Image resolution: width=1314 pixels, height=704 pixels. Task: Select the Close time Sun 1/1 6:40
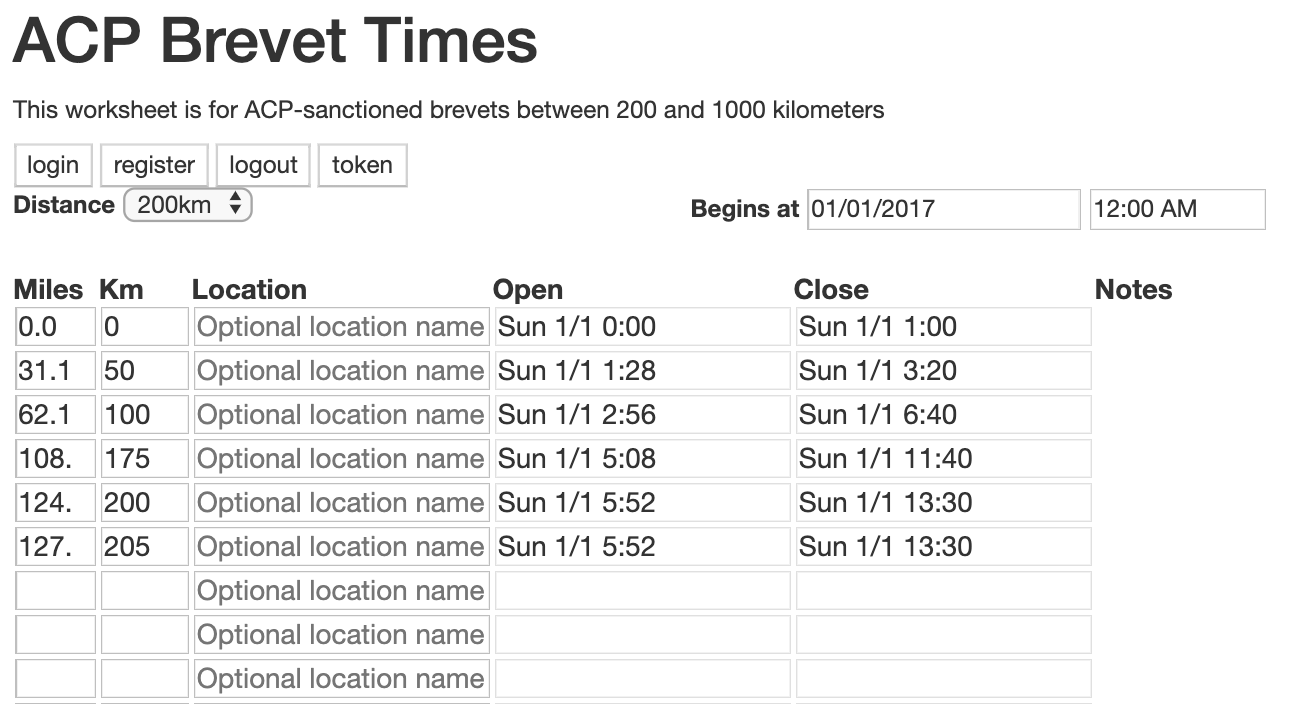point(943,415)
